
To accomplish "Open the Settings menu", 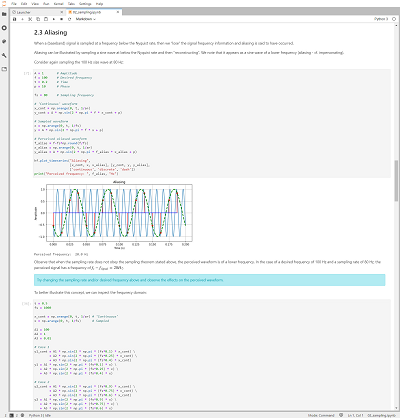I will (x=85, y=4).
